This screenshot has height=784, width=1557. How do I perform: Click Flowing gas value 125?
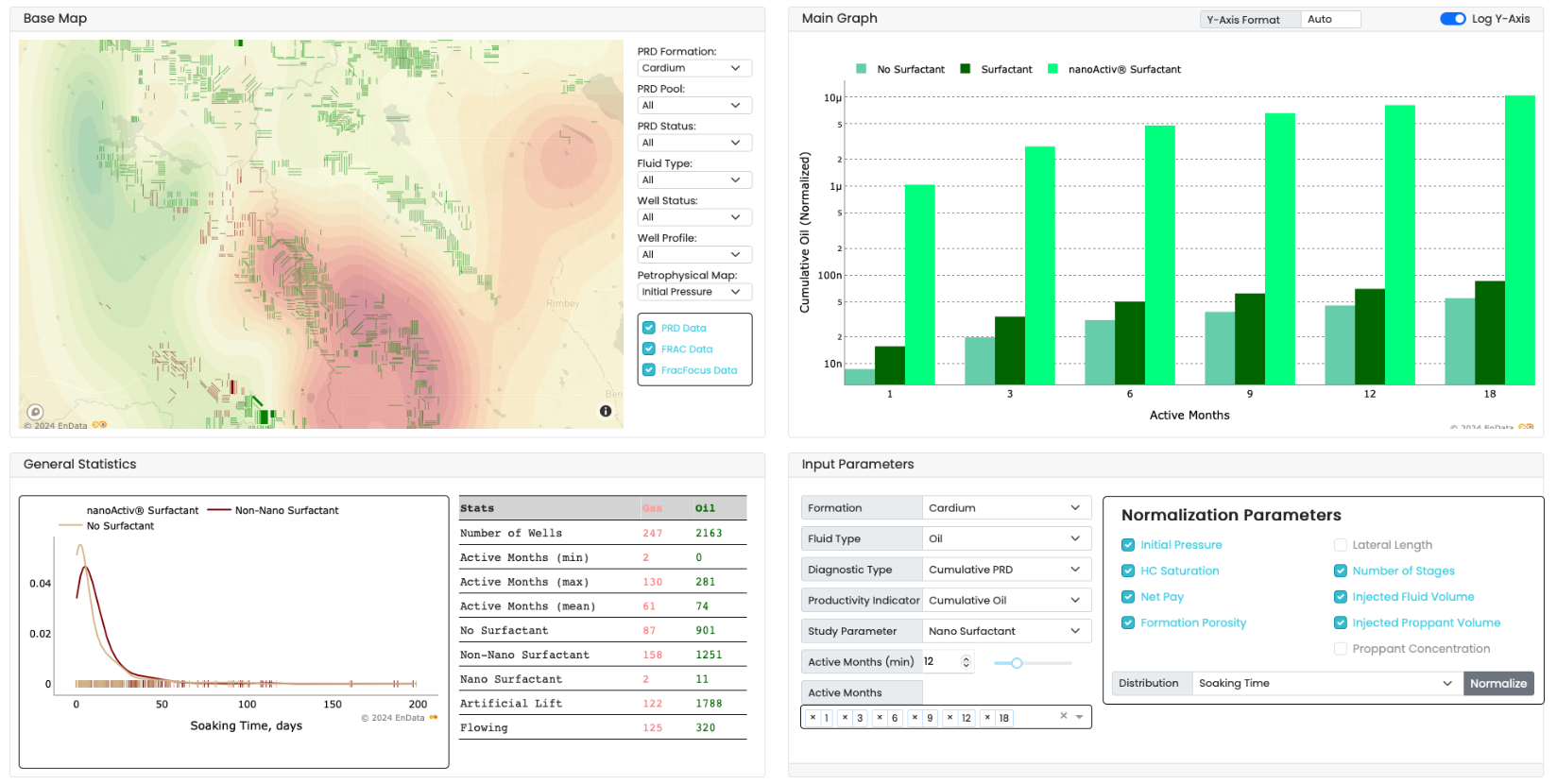click(x=652, y=728)
